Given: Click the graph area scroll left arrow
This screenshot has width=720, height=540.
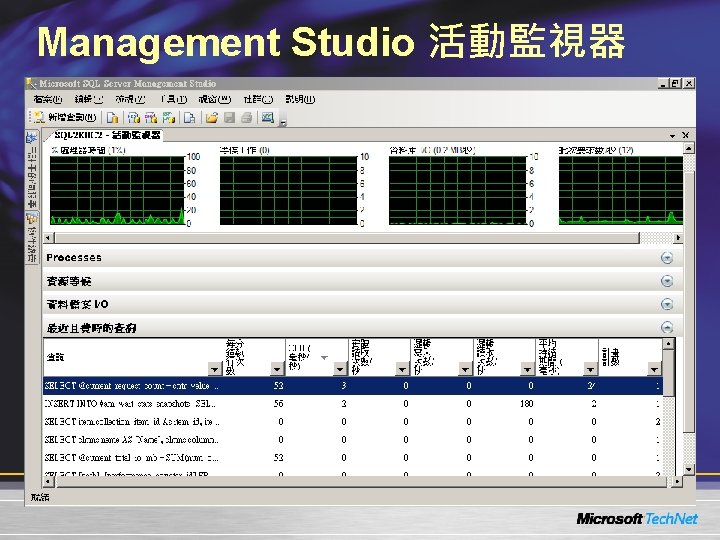Looking at the screenshot, I should (48, 238).
